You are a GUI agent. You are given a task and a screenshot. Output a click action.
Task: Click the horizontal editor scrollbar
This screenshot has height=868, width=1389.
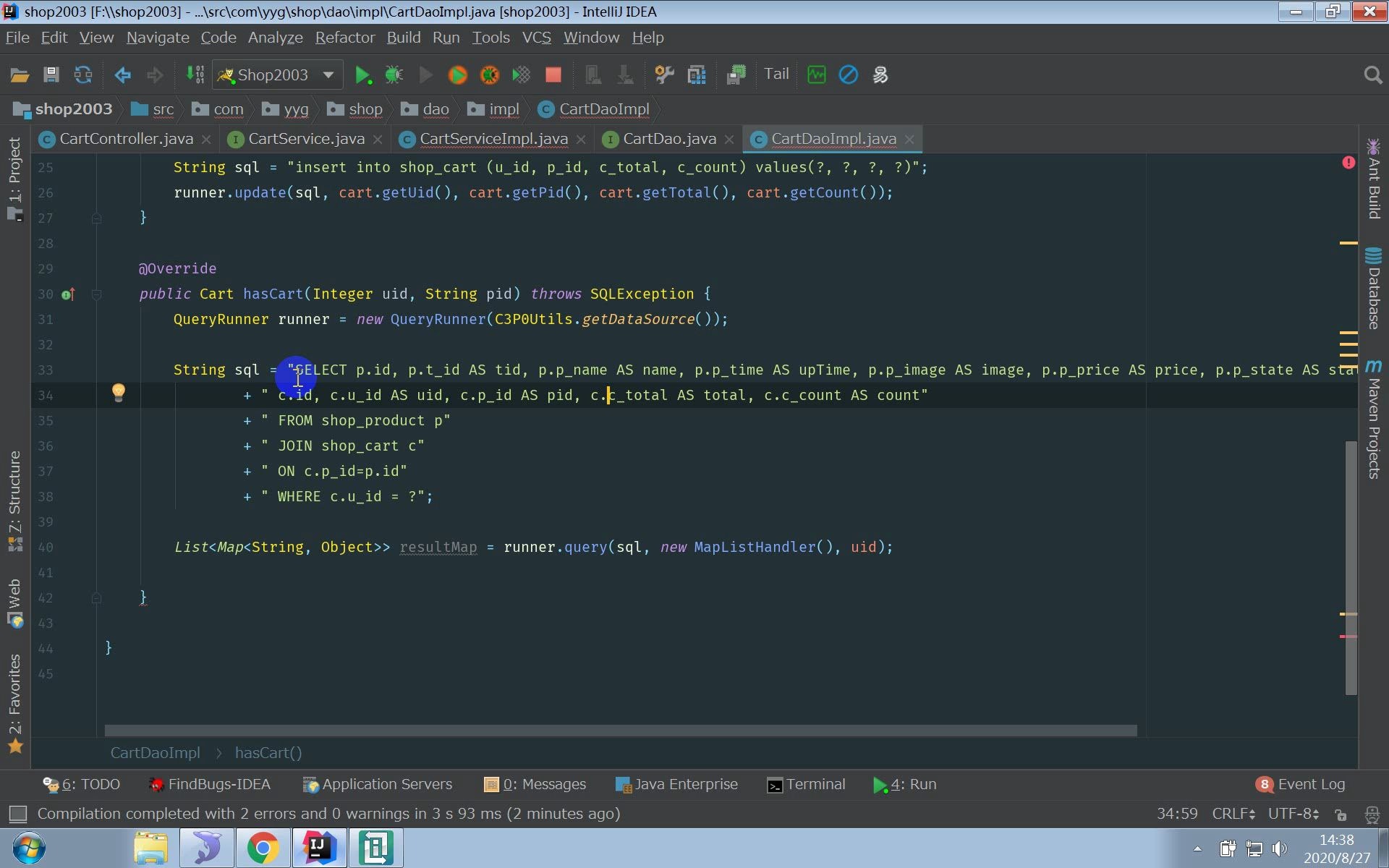coord(620,731)
